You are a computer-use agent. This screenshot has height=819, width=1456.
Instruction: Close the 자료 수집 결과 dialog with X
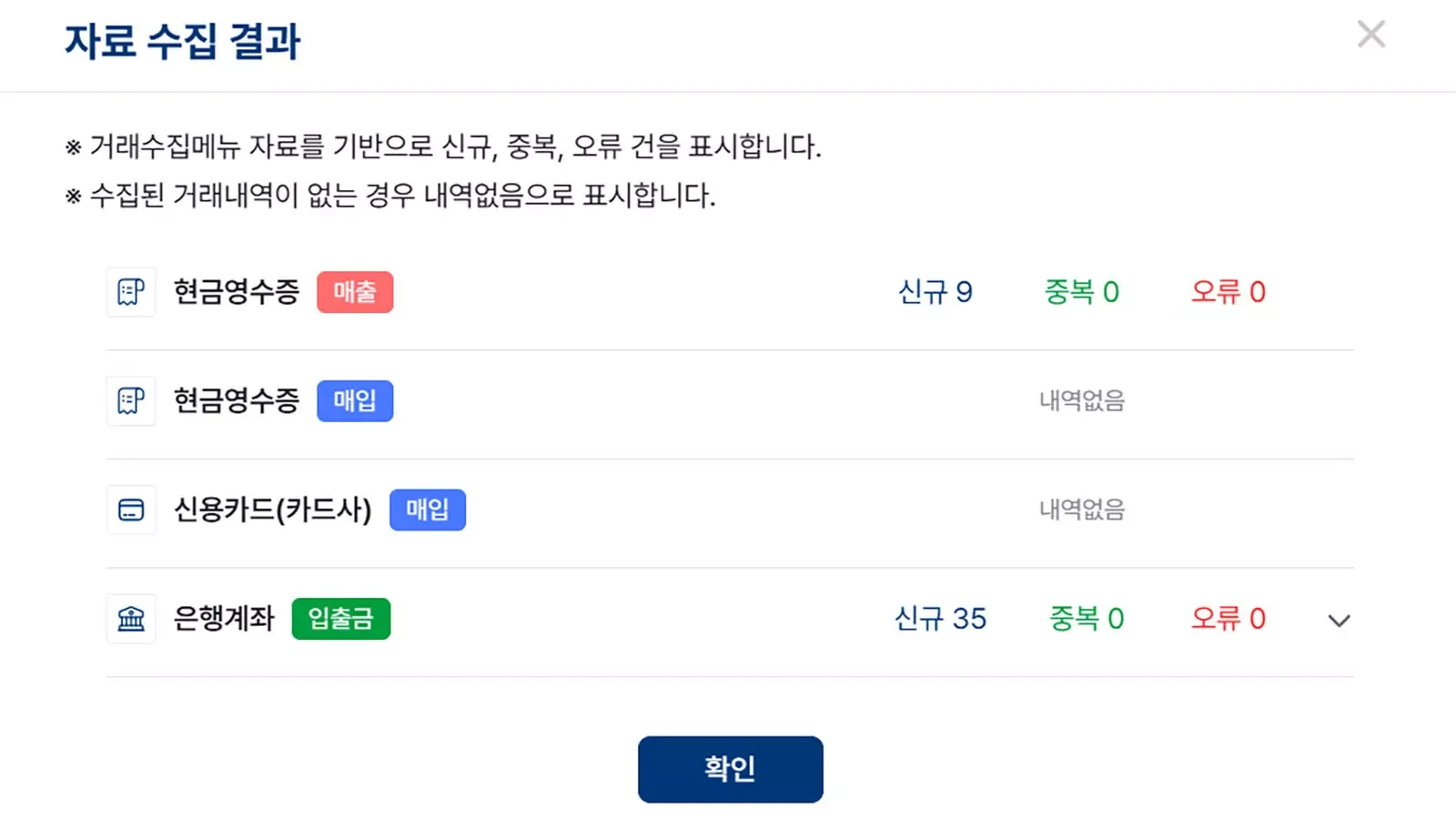(x=1370, y=35)
